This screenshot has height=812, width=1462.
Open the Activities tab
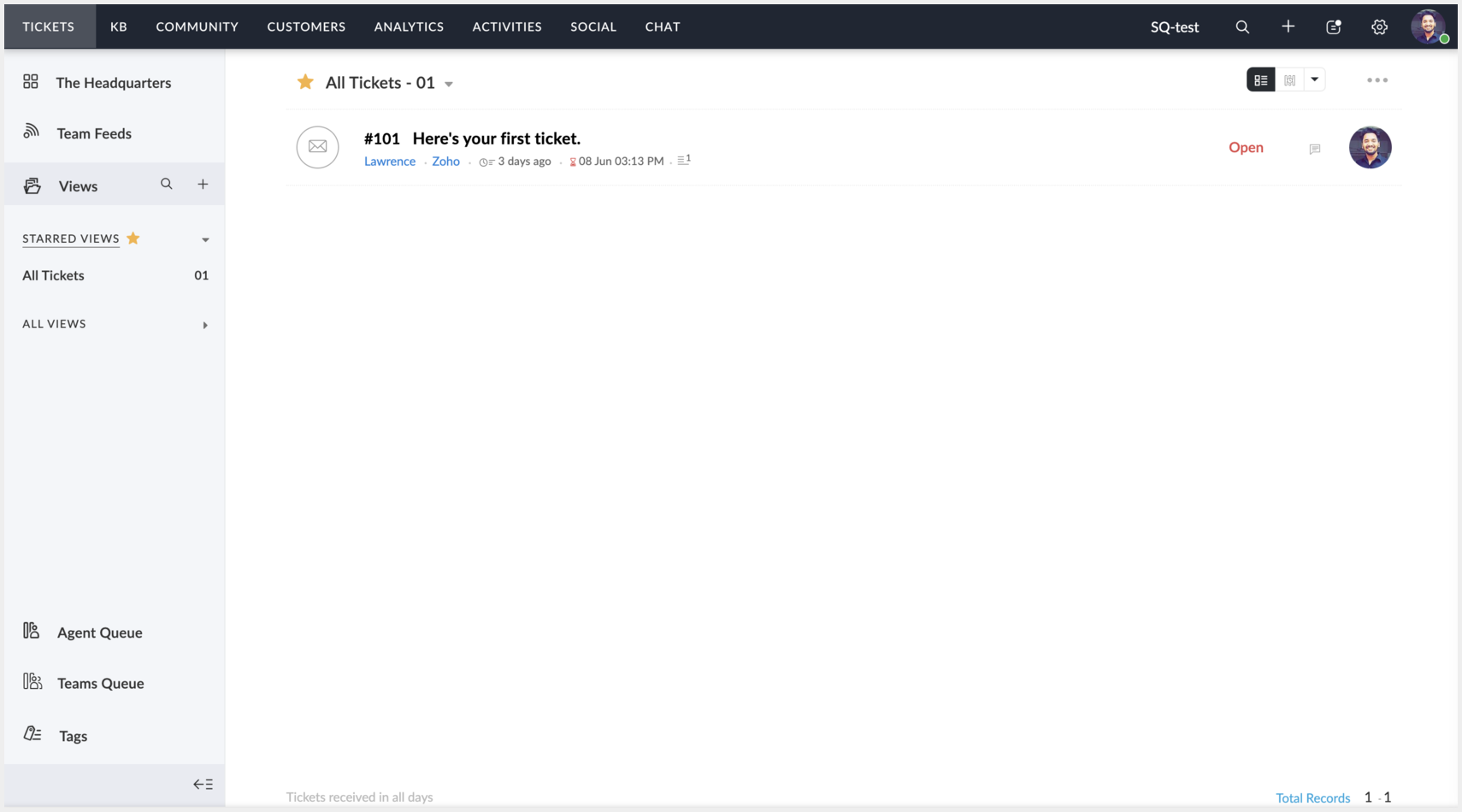pyautogui.click(x=507, y=26)
